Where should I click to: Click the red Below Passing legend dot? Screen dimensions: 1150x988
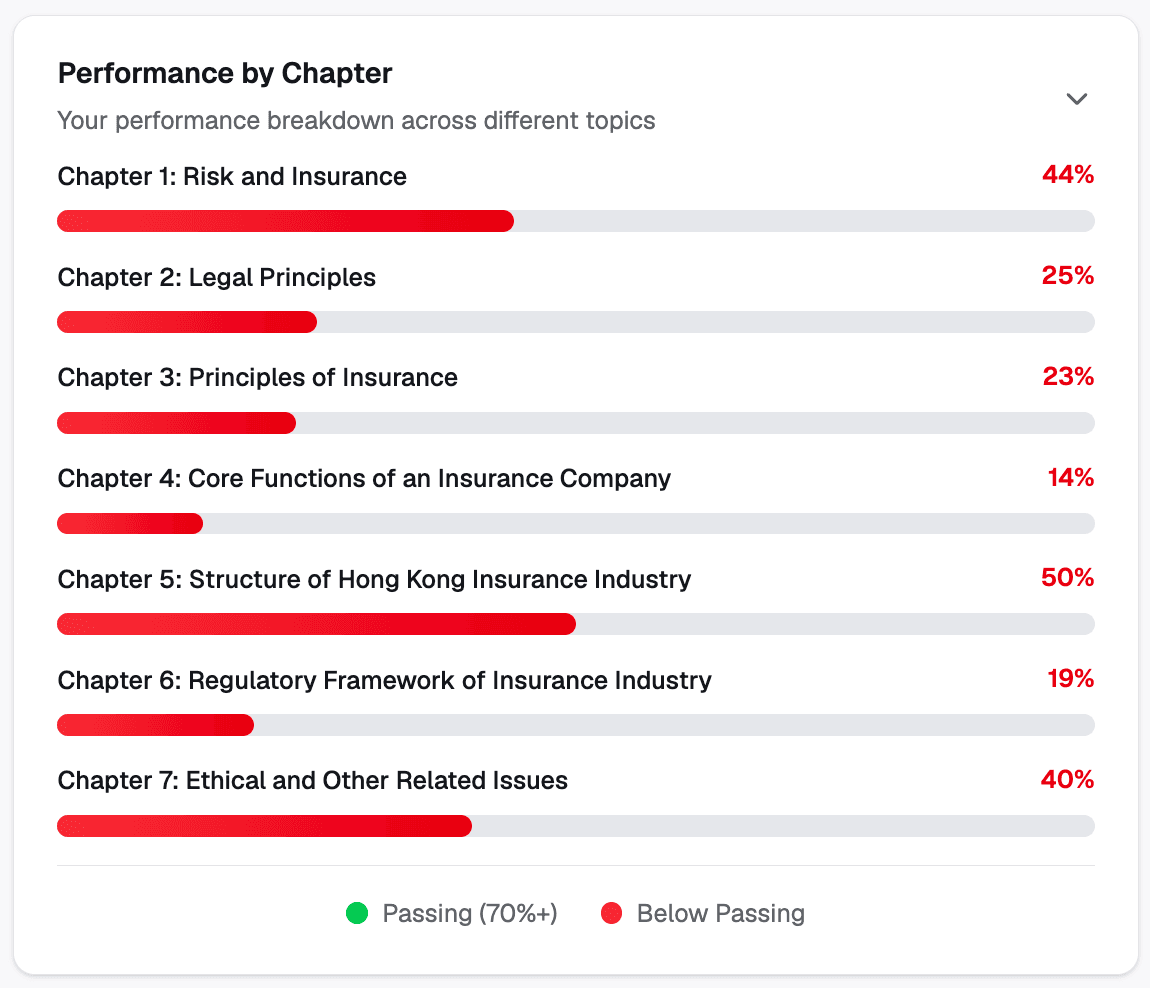tap(611, 913)
